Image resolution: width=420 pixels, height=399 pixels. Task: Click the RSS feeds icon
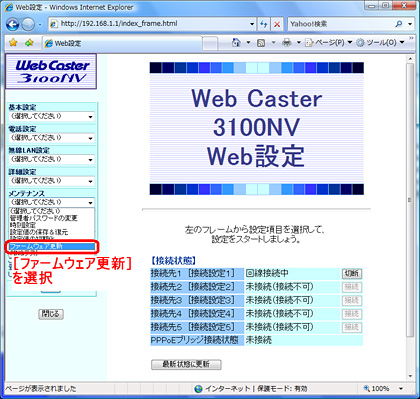click(261, 43)
